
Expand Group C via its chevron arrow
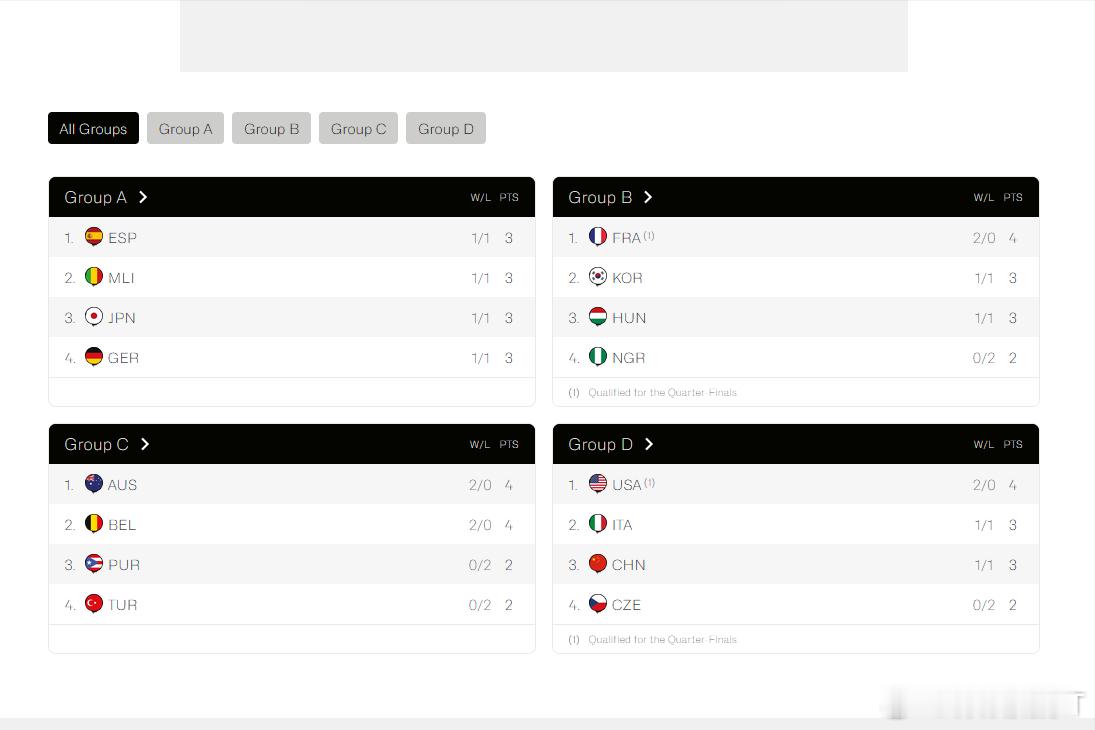145,444
